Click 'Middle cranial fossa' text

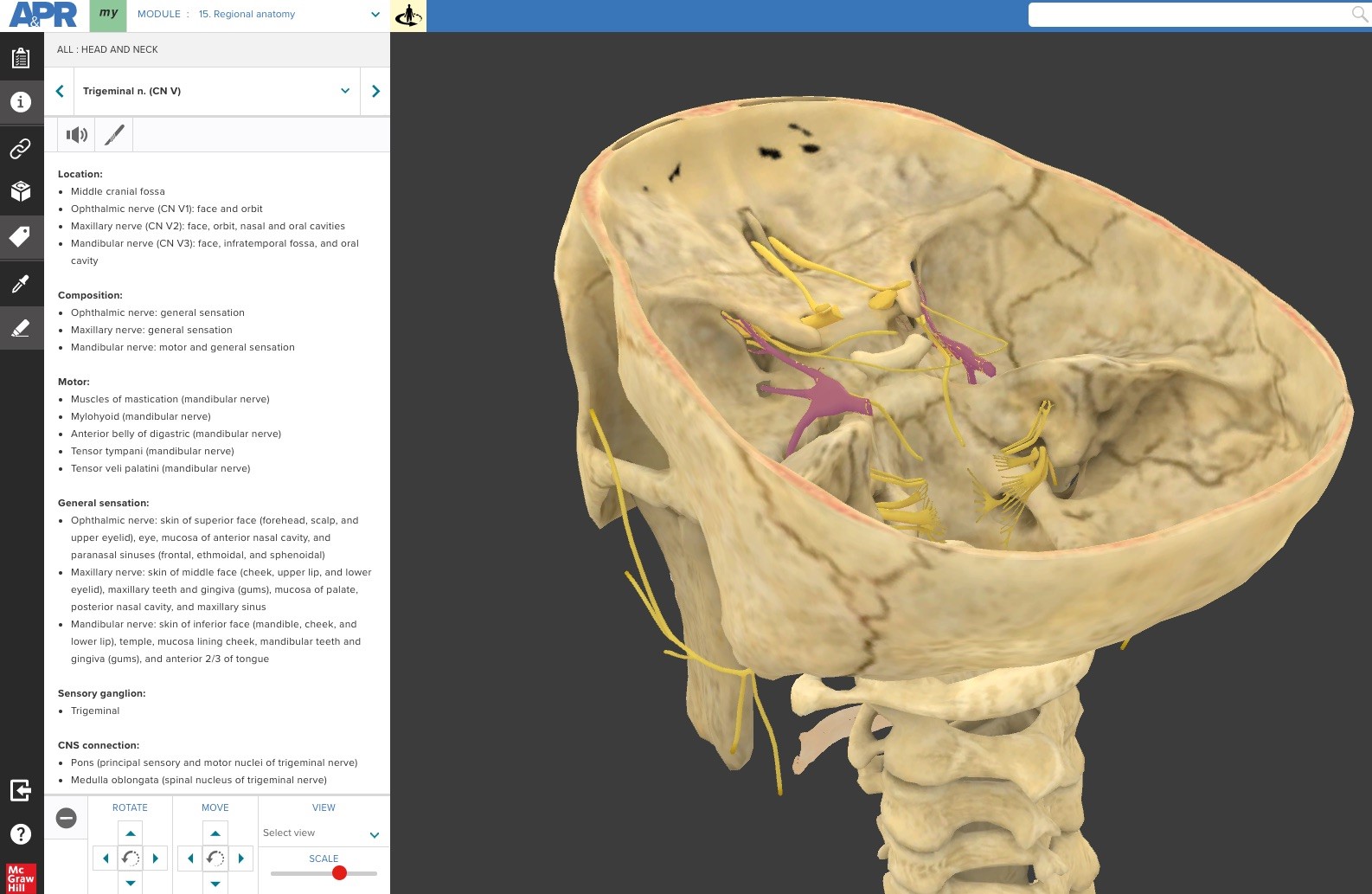(x=118, y=191)
